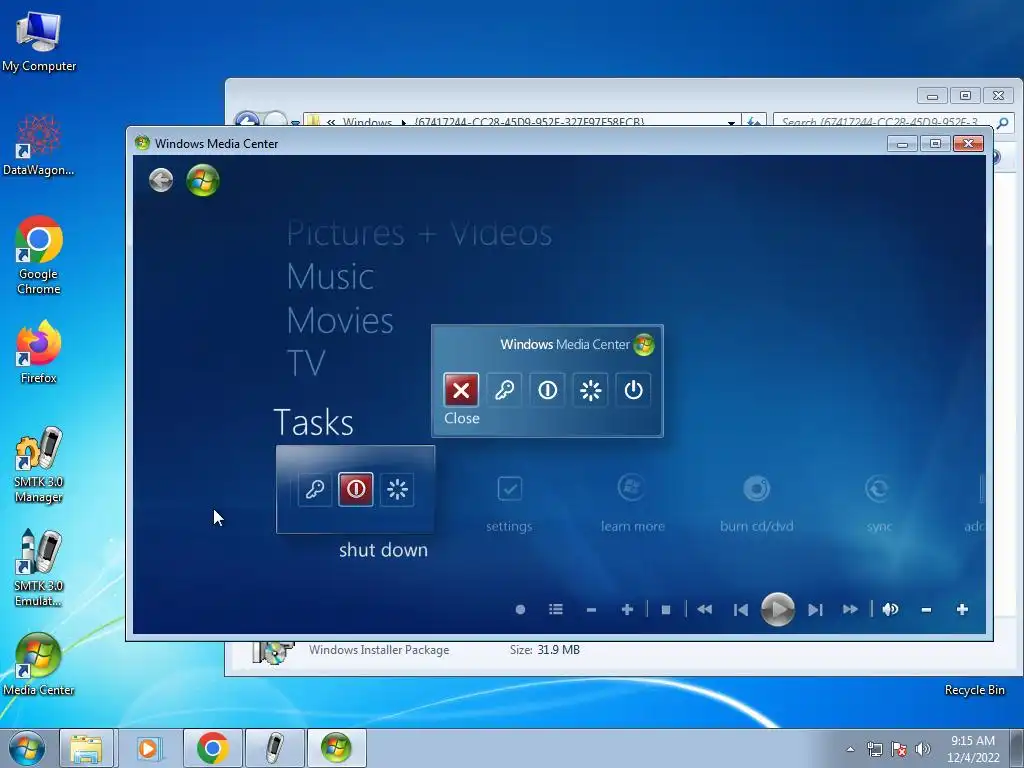Open Google Chrome desktop shortcut

pyautogui.click(x=39, y=255)
